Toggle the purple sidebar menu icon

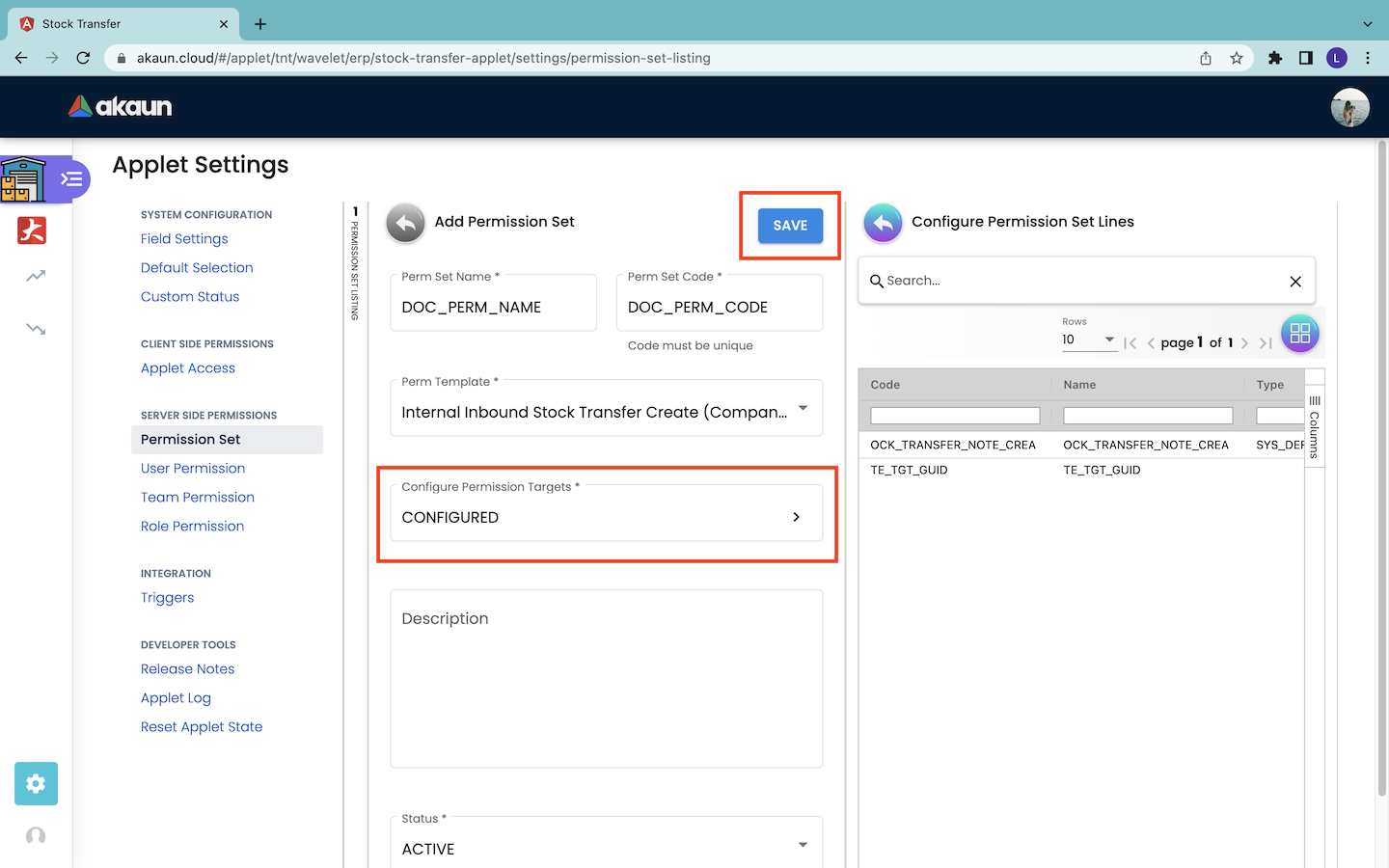tap(71, 179)
